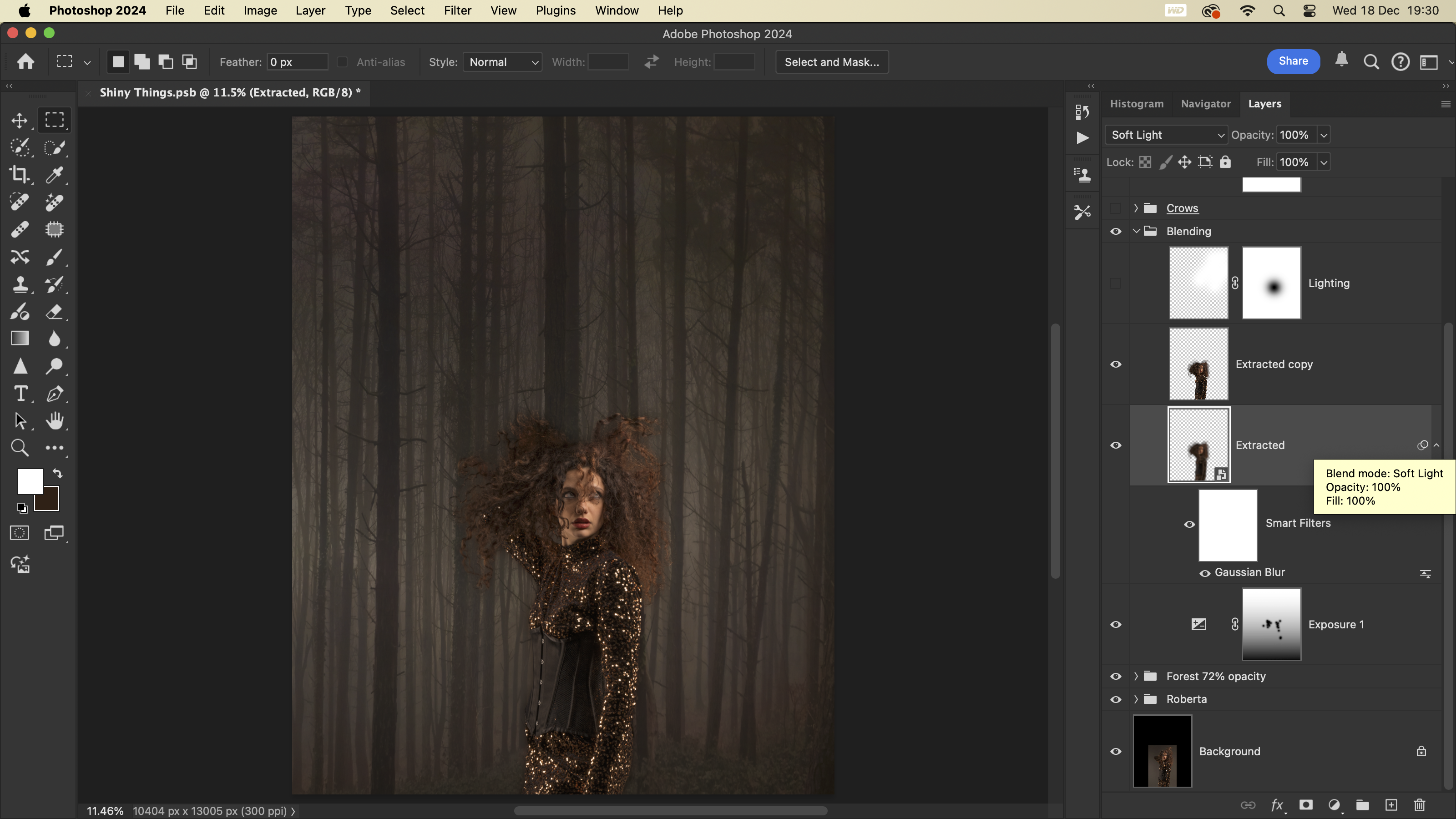Select the Move tool
This screenshot has height=819, width=1456.
tap(20, 121)
